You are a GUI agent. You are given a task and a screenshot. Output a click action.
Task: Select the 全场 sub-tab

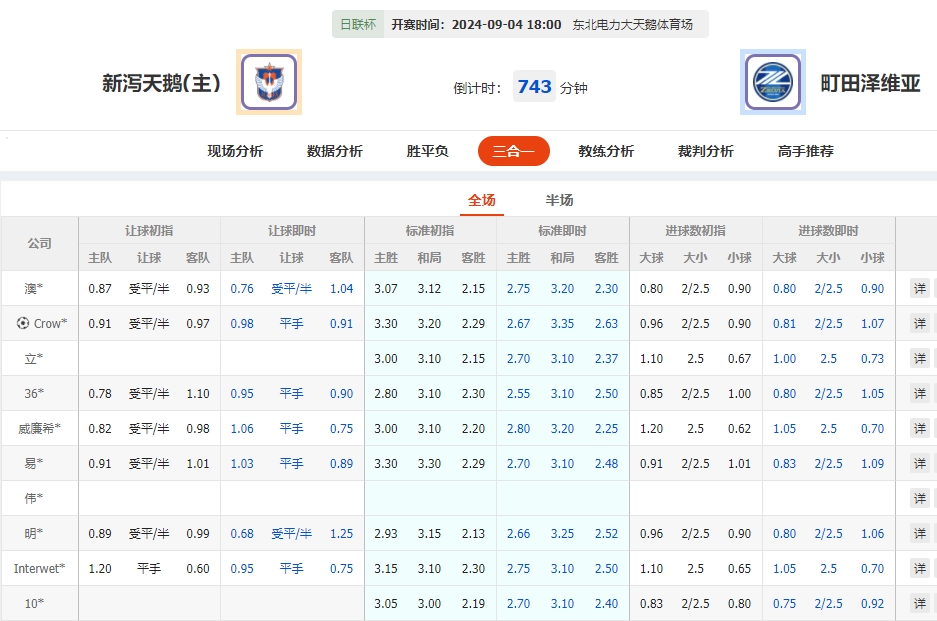481,199
